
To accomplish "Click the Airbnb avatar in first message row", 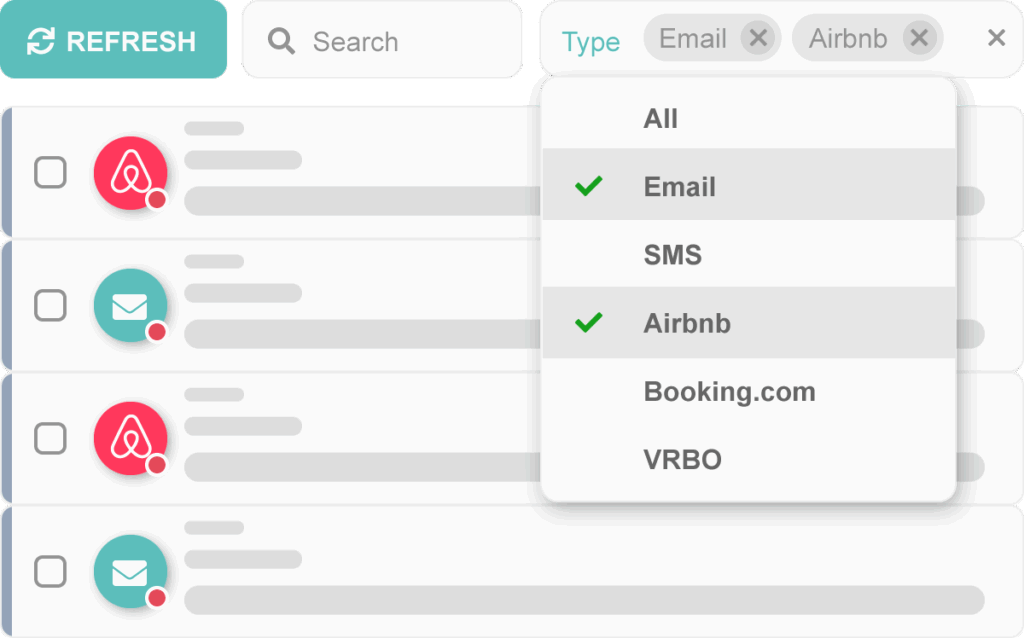I will pos(131,173).
